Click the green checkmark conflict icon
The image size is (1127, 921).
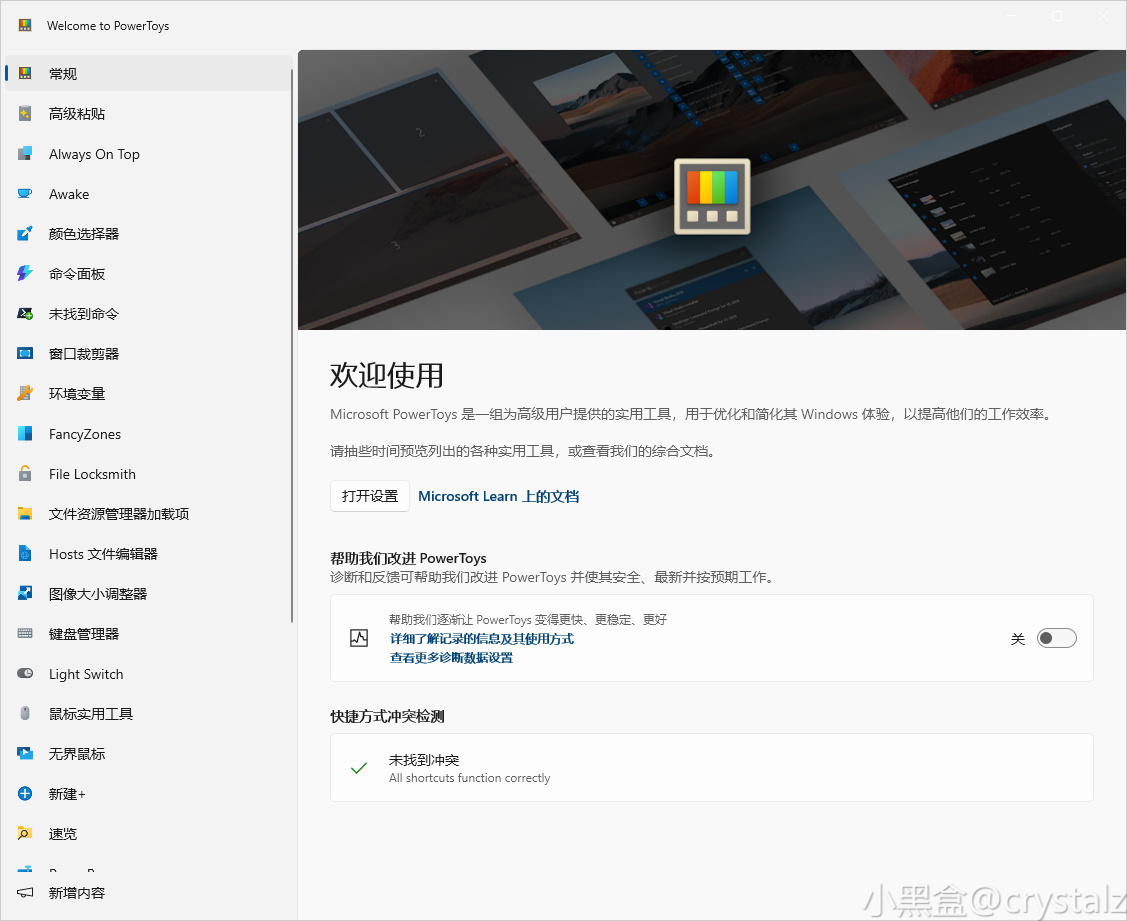(359, 768)
